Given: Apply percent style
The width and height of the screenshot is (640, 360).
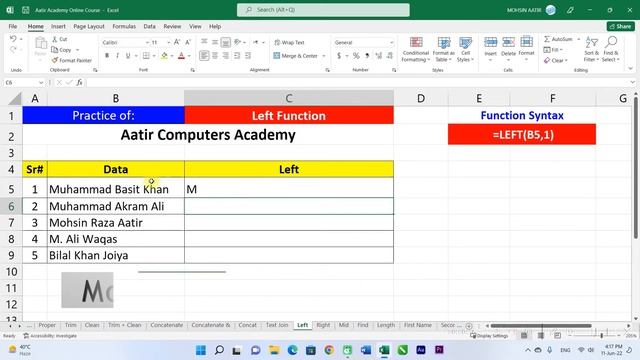Looking at the screenshot, I should pyautogui.click(x=356, y=56).
